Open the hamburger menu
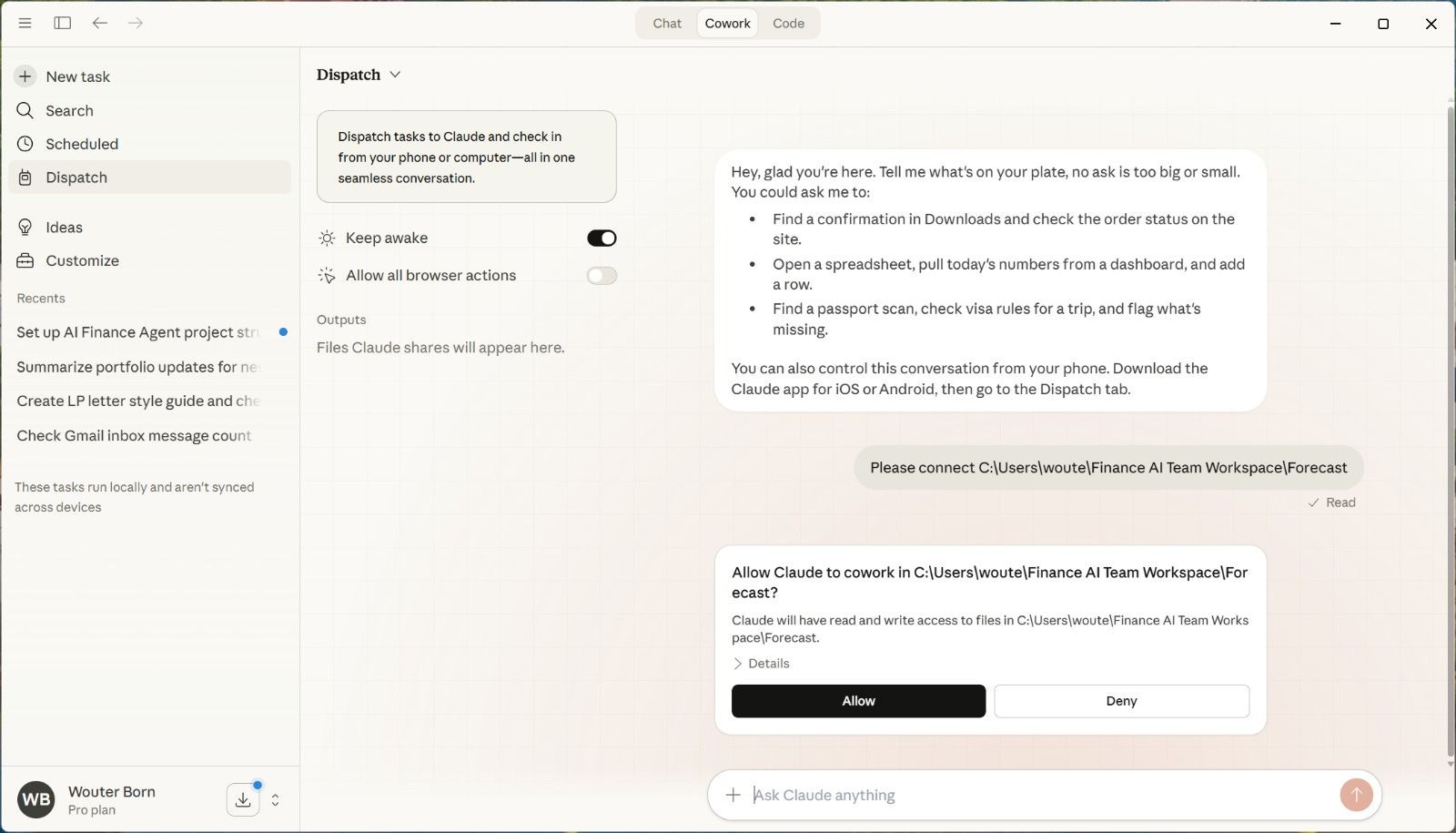Image resolution: width=1456 pixels, height=833 pixels. pos(25,23)
